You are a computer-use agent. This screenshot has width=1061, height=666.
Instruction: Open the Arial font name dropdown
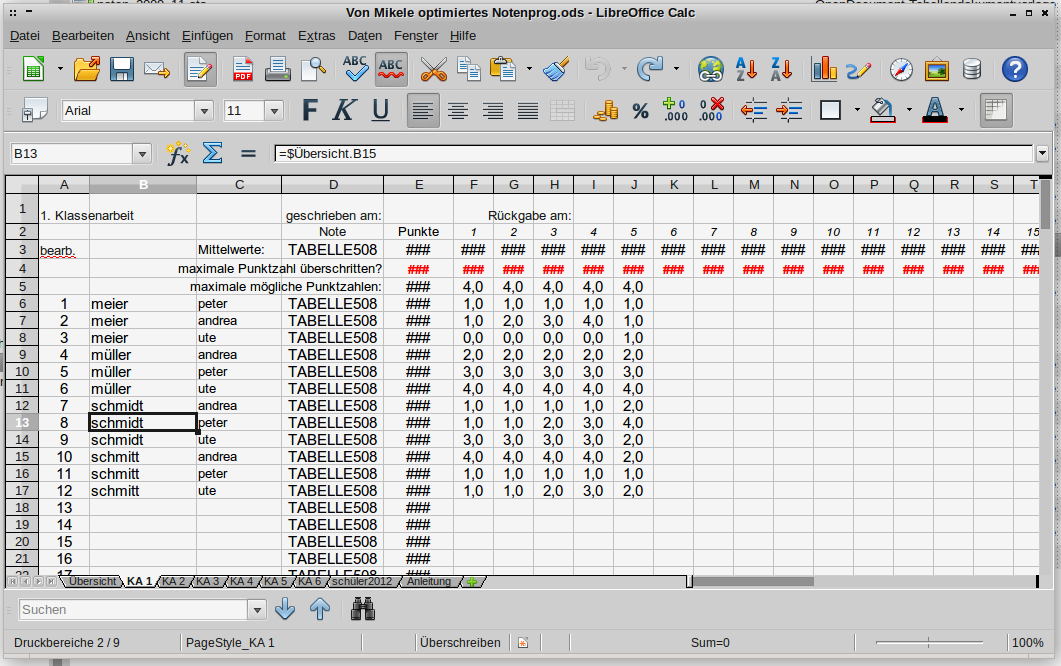click(x=204, y=110)
